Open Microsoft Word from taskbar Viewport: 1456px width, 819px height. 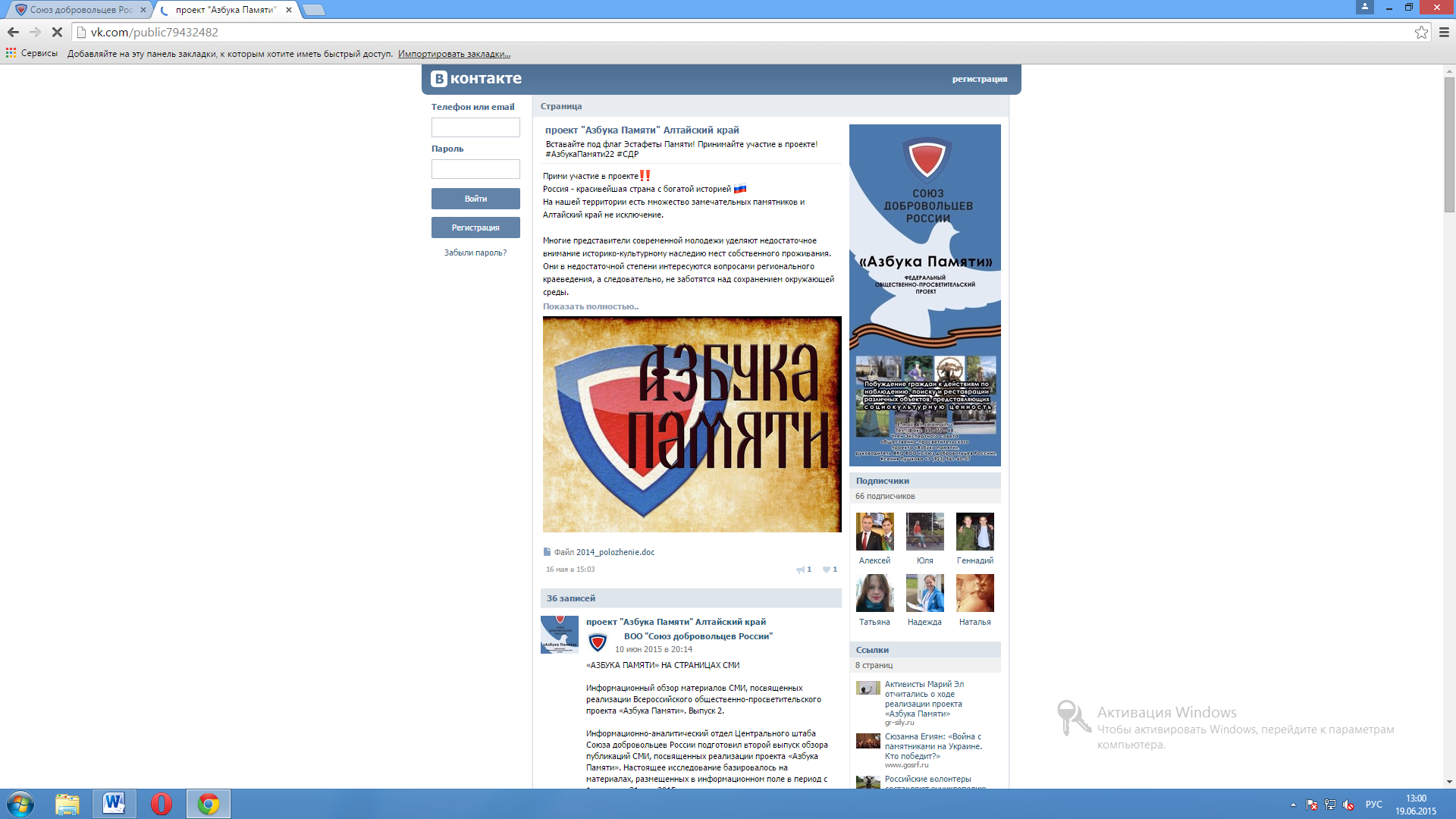tap(115, 804)
